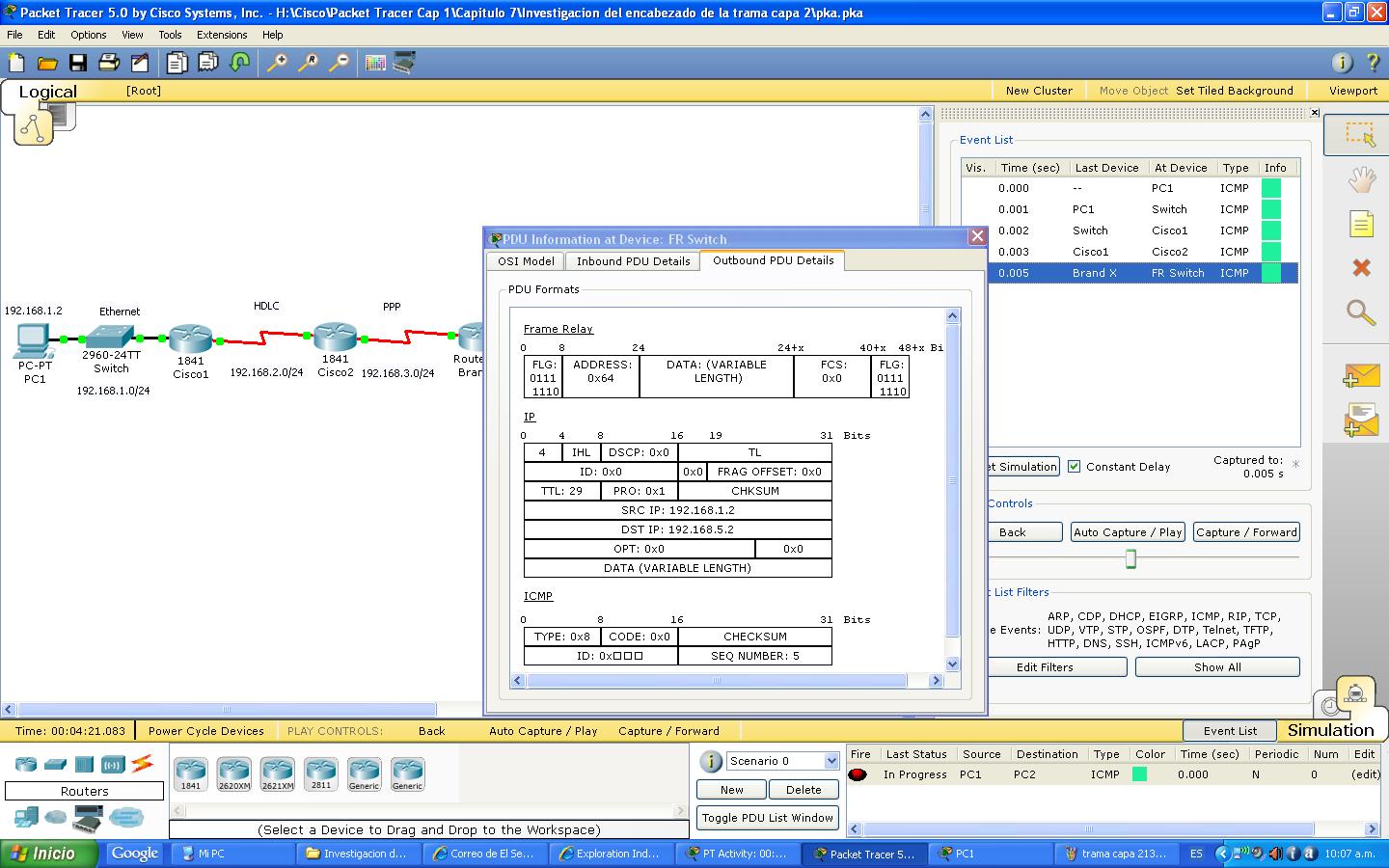This screenshot has width=1389, height=868.
Task: Open the File menu
Action: (x=14, y=35)
